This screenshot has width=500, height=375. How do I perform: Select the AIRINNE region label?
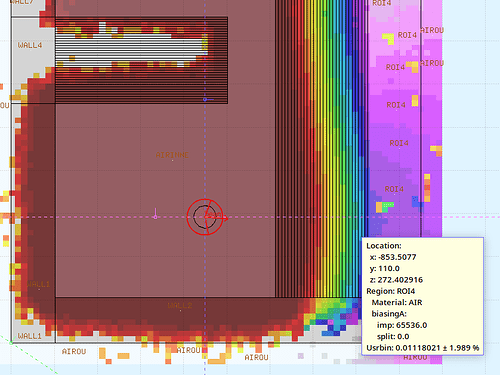point(172,155)
